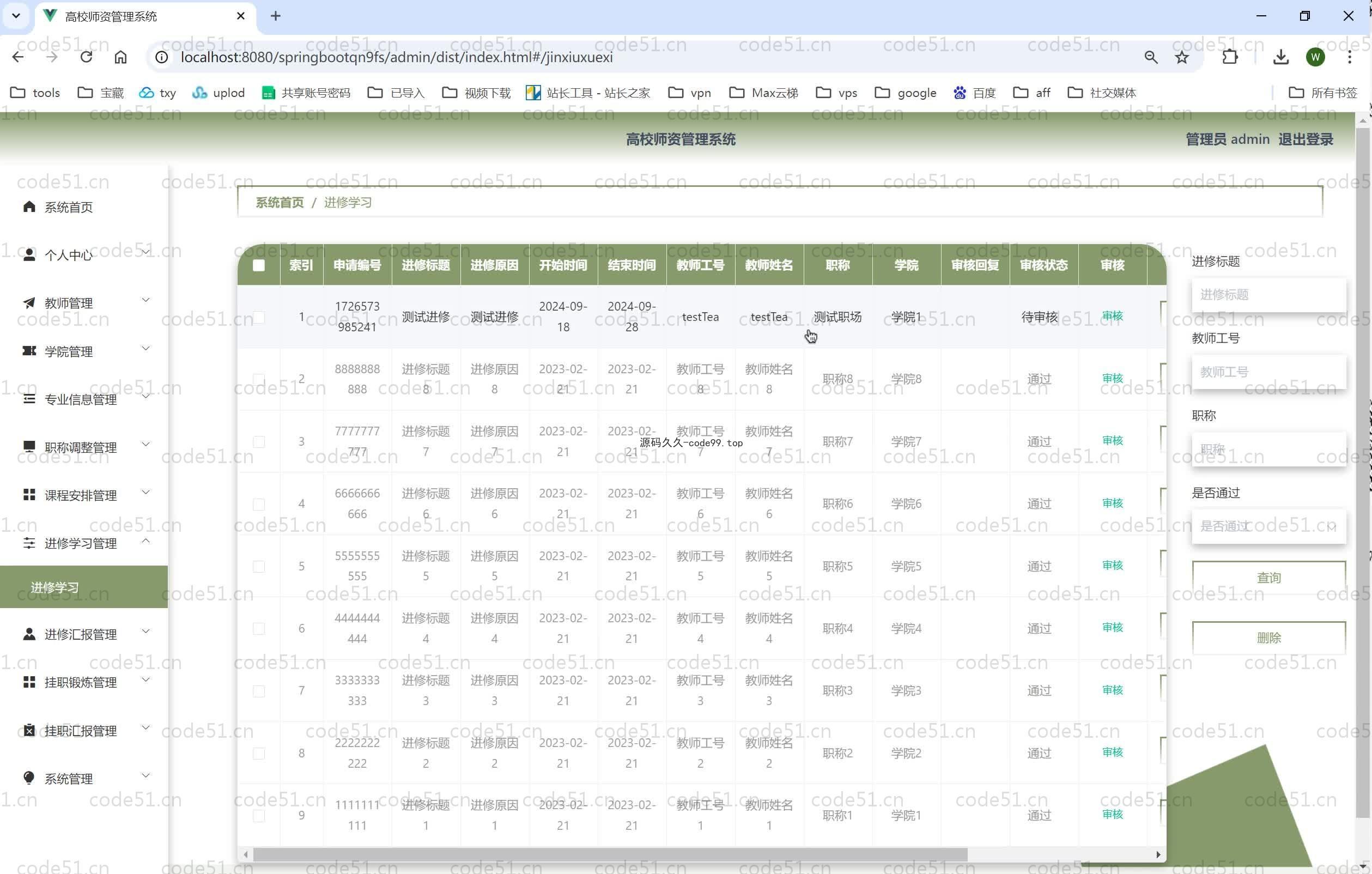Click the user icon beside 进修汇报管理
1372x874 pixels.
click(x=29, y=634)
